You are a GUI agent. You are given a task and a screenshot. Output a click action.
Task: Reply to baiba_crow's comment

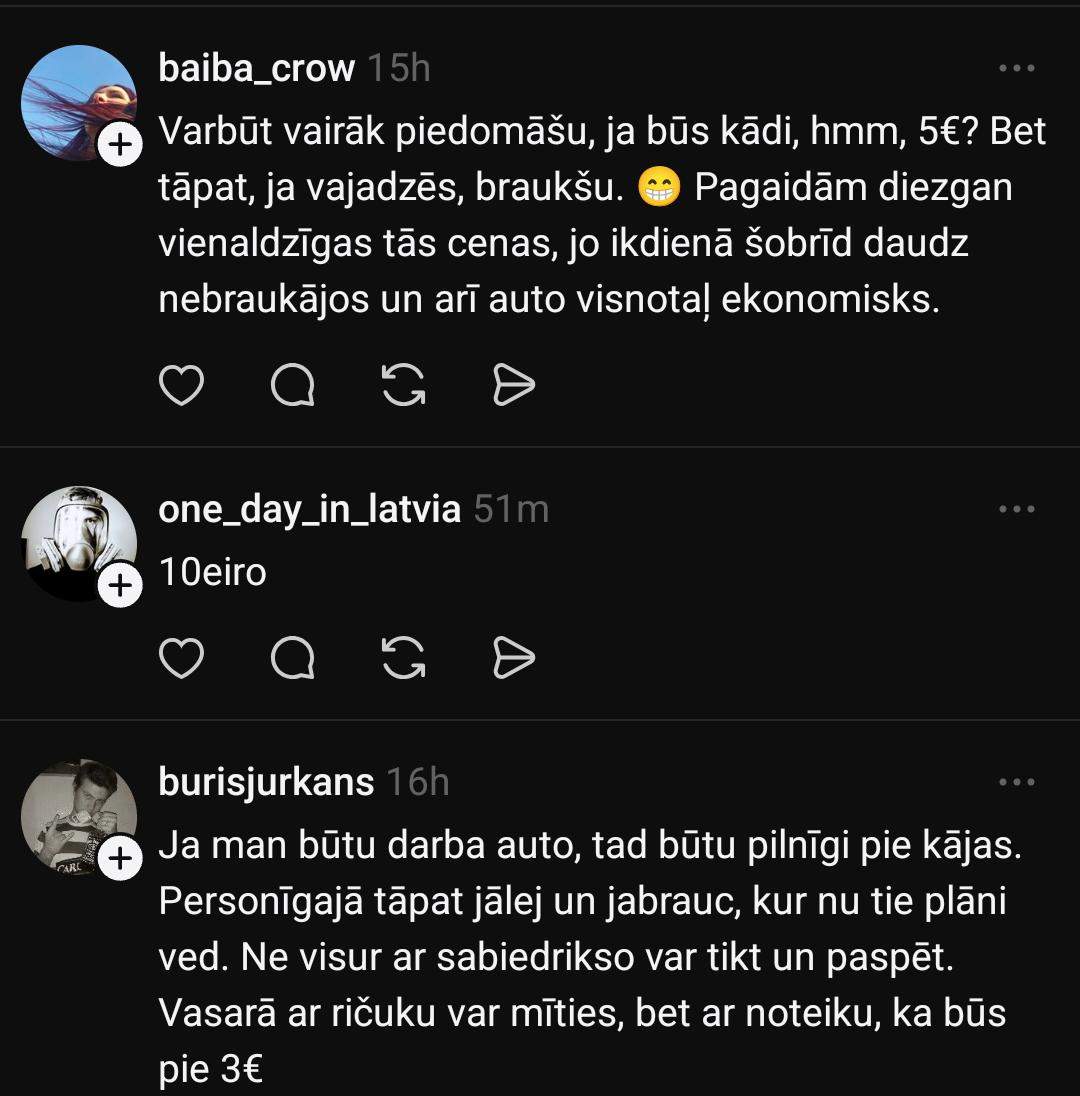pyautogui.click(x=293, y=385)
